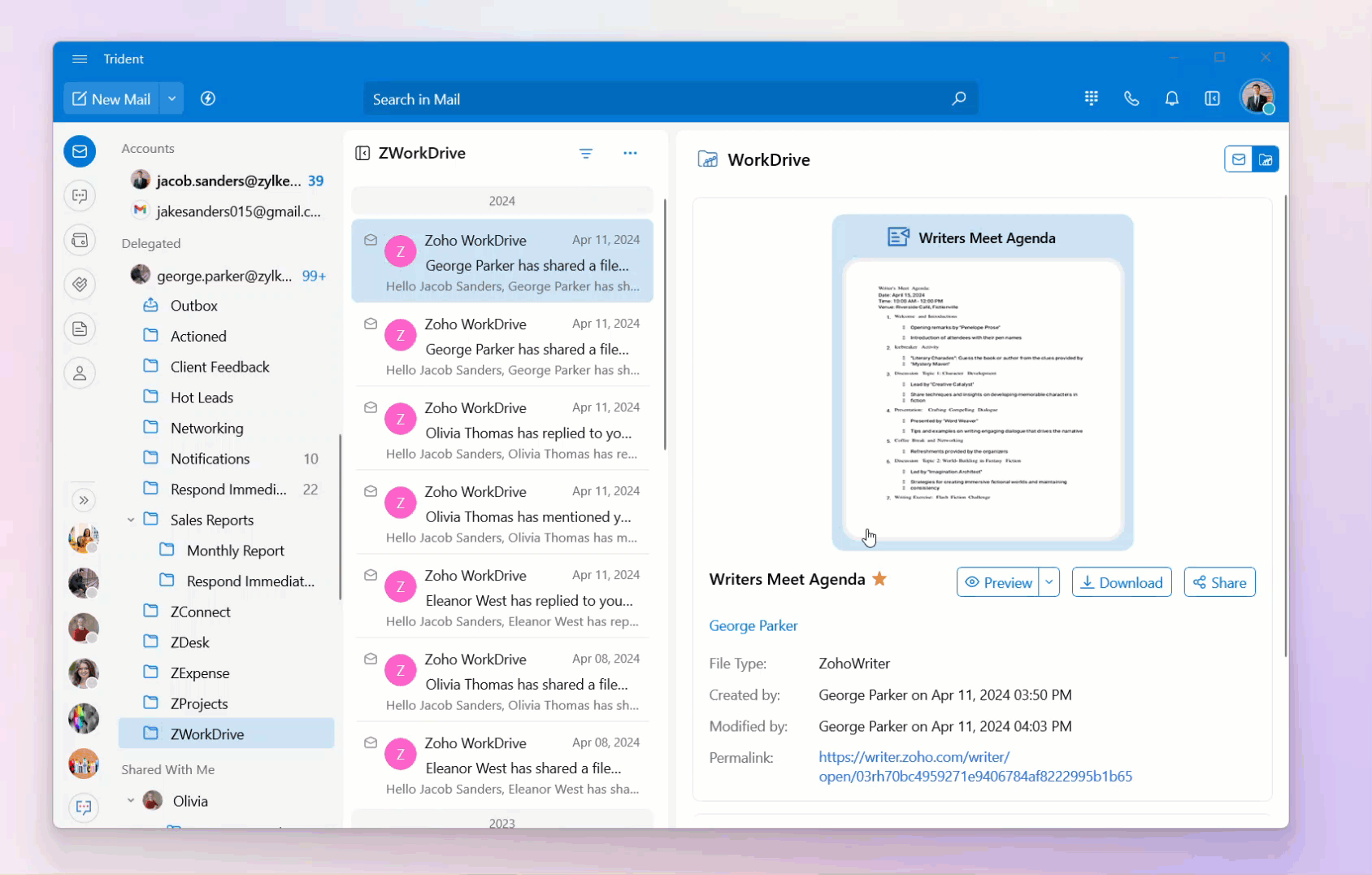This screenshot has height=875, width=1372.
Task: Collapse folder pane icon beside ZWorkDrive title
Action: tap(363, 153)
